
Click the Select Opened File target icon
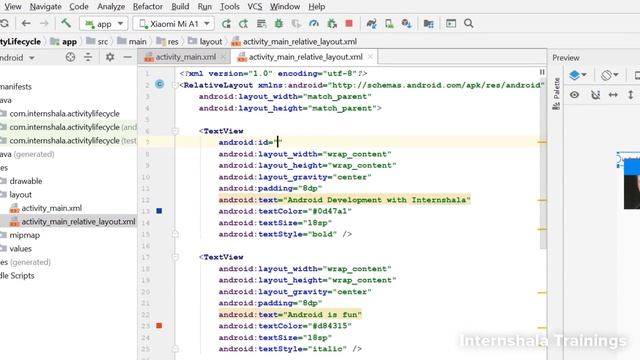(70, 57)
